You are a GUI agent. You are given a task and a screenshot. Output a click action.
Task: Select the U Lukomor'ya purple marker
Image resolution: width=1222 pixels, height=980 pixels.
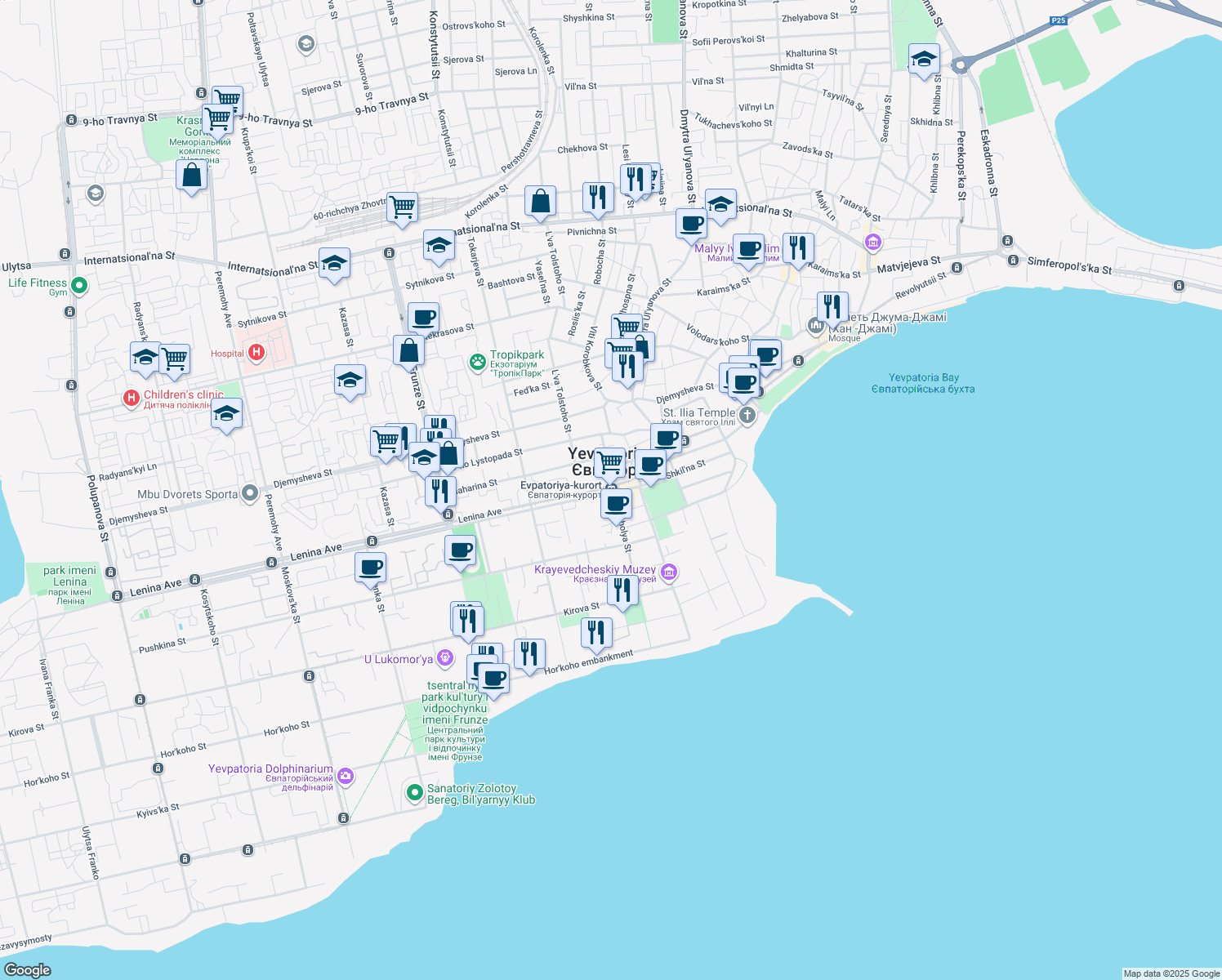tap(445, 657)
